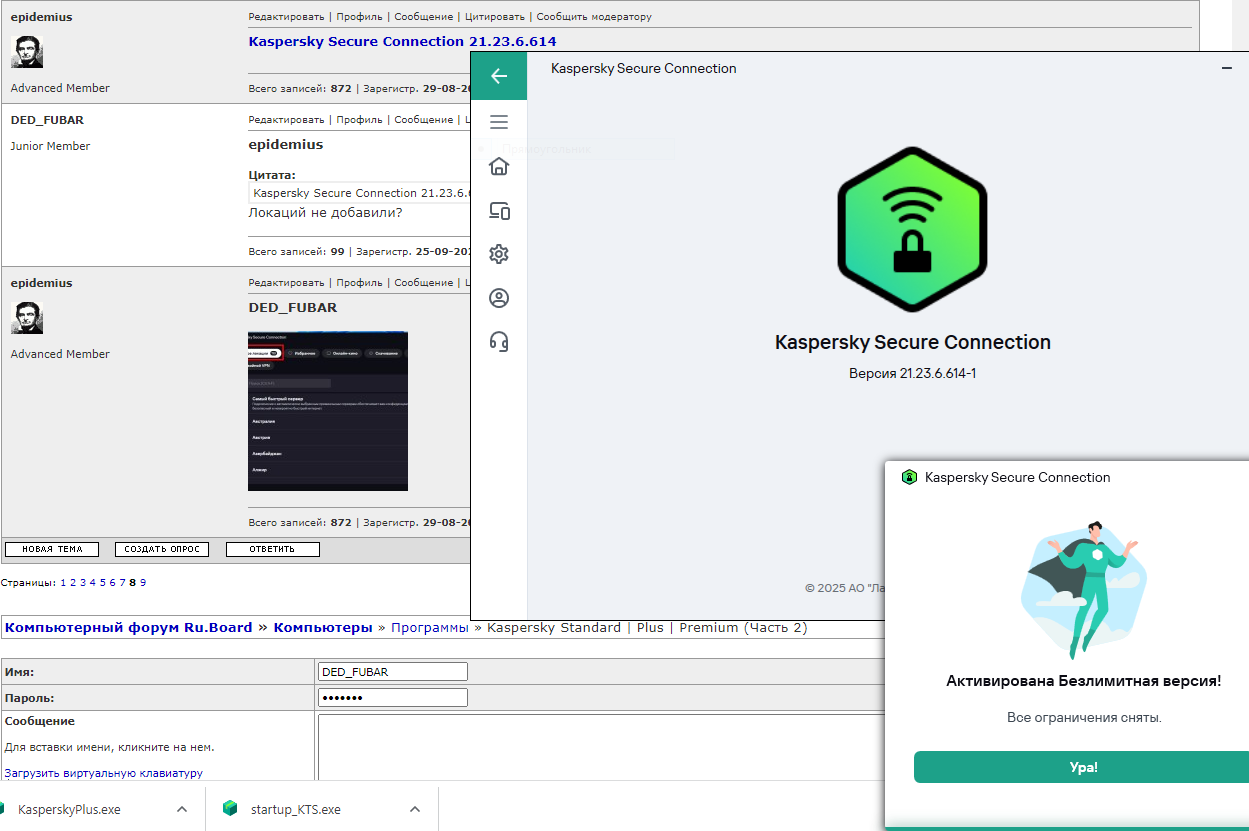
Task: Click 'Редактировать' in DED_FUBAR post
Action: pos(286,120)
